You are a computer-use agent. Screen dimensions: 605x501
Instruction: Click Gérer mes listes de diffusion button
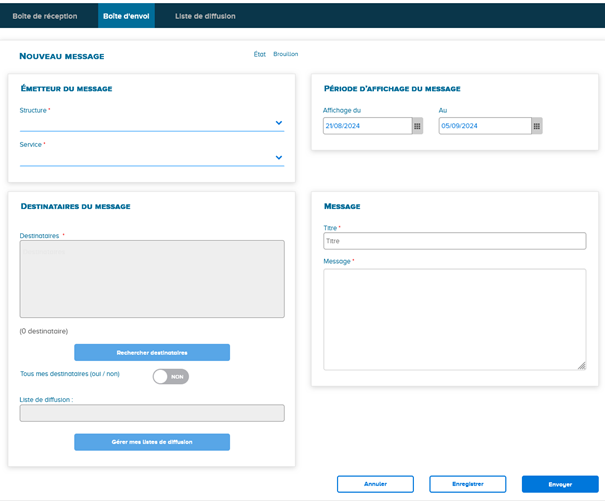[x=152, y=442]
